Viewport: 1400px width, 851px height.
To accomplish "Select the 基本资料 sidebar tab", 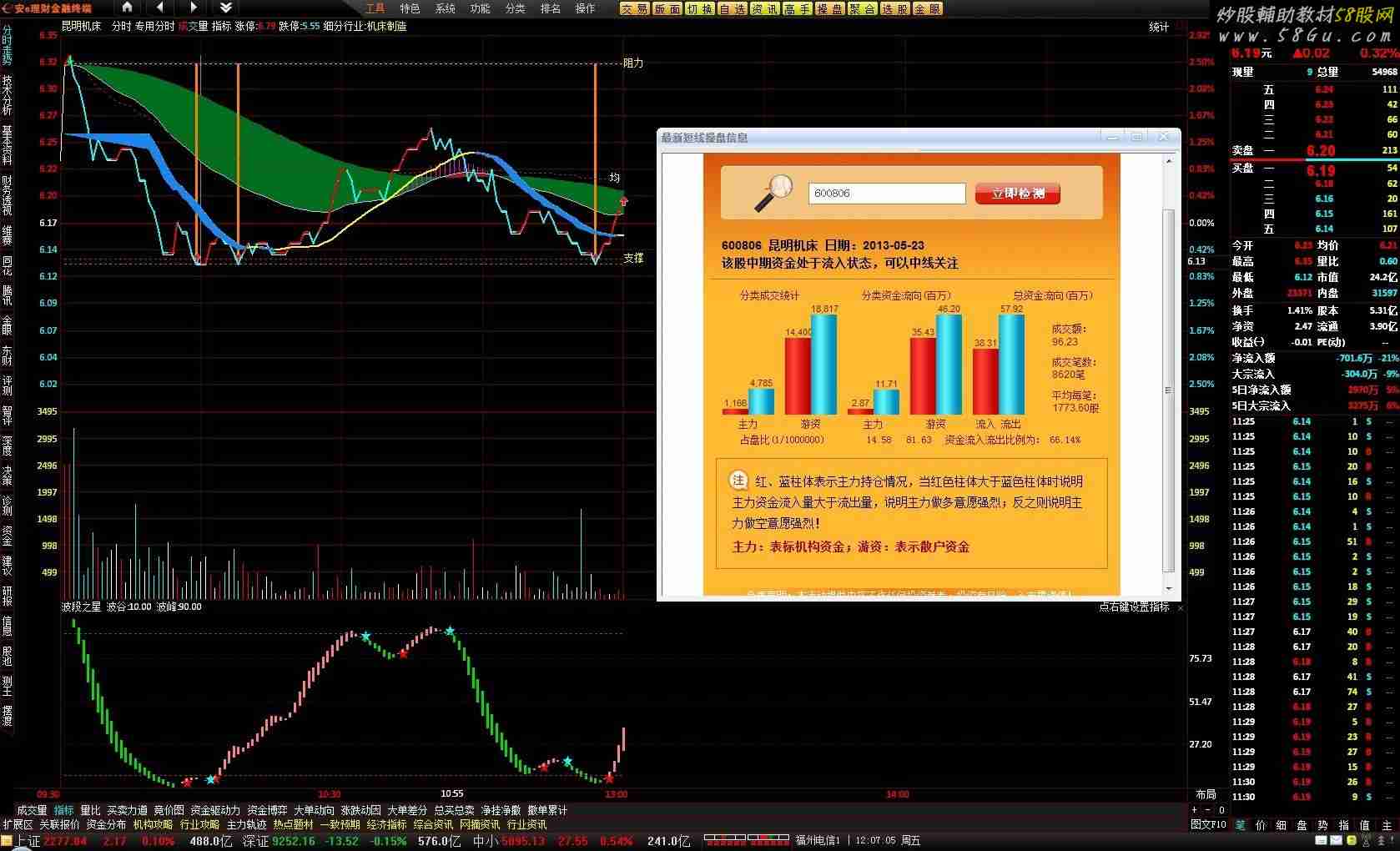I will coord(8,144).
